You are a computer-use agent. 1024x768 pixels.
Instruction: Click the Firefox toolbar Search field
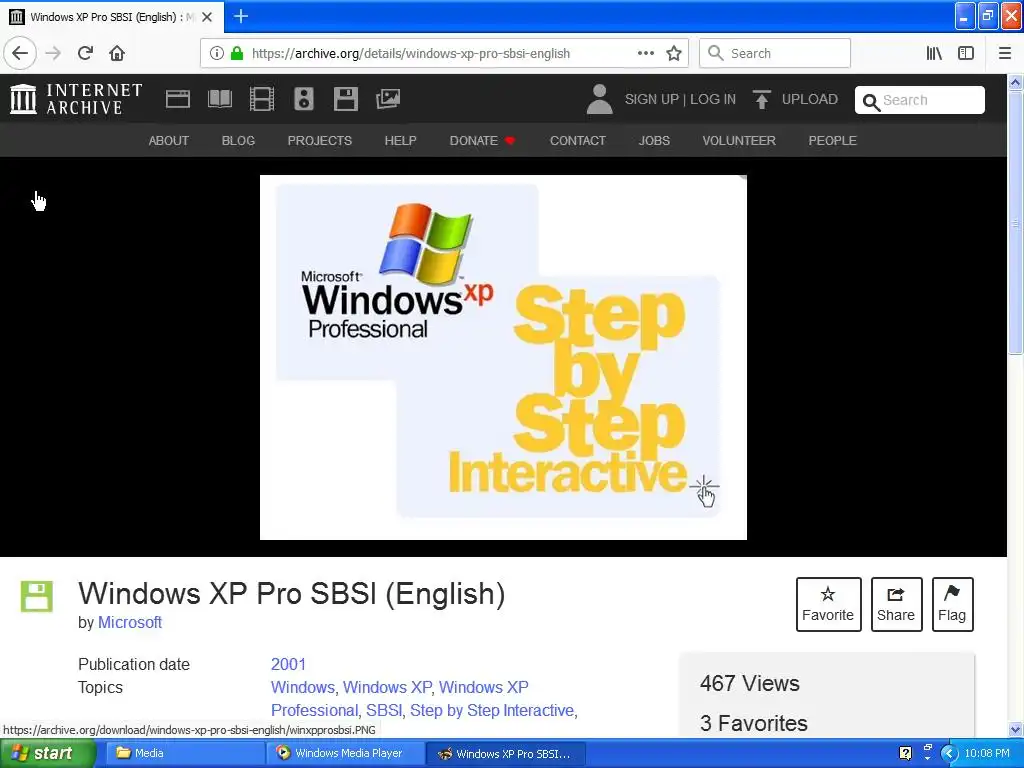tap(775, 54)
